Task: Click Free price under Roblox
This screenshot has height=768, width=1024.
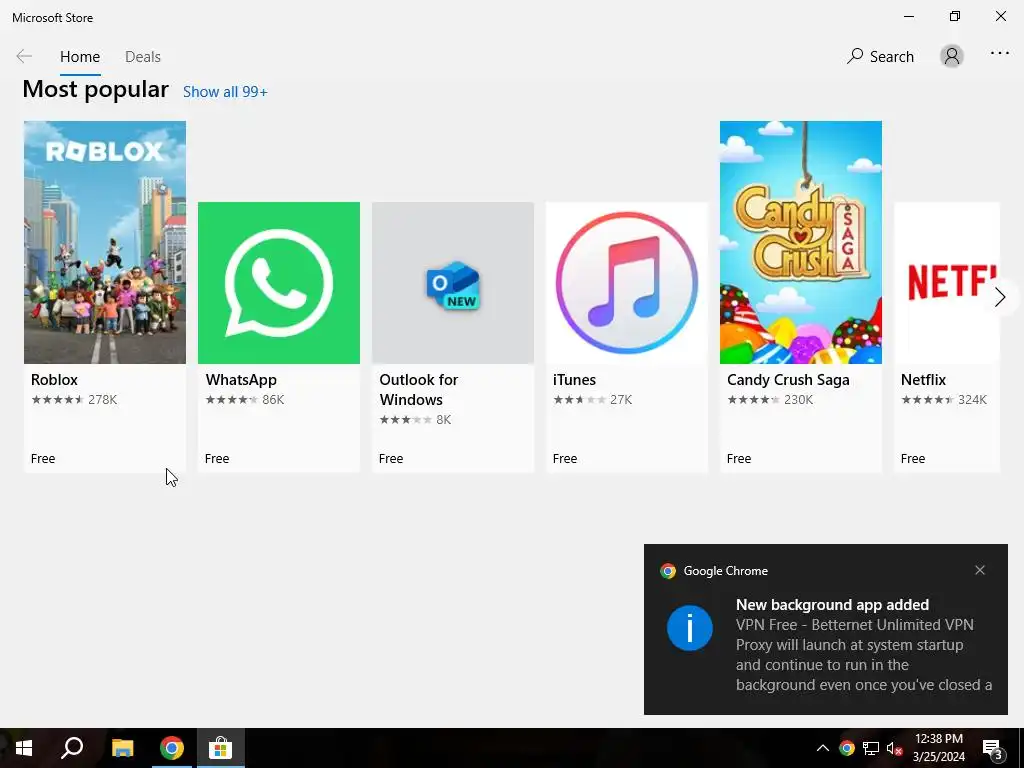Action: pyautogui.click(x=42, y=458)
